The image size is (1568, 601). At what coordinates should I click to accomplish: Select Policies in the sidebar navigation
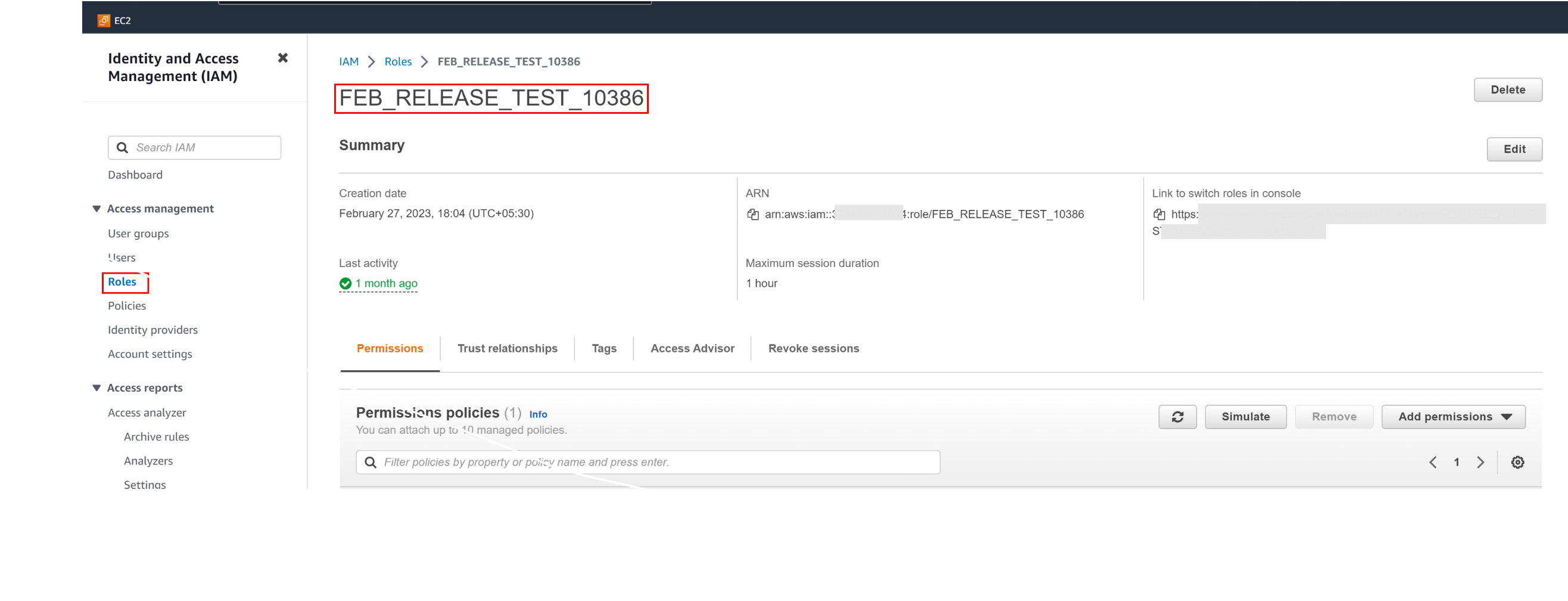127,306
